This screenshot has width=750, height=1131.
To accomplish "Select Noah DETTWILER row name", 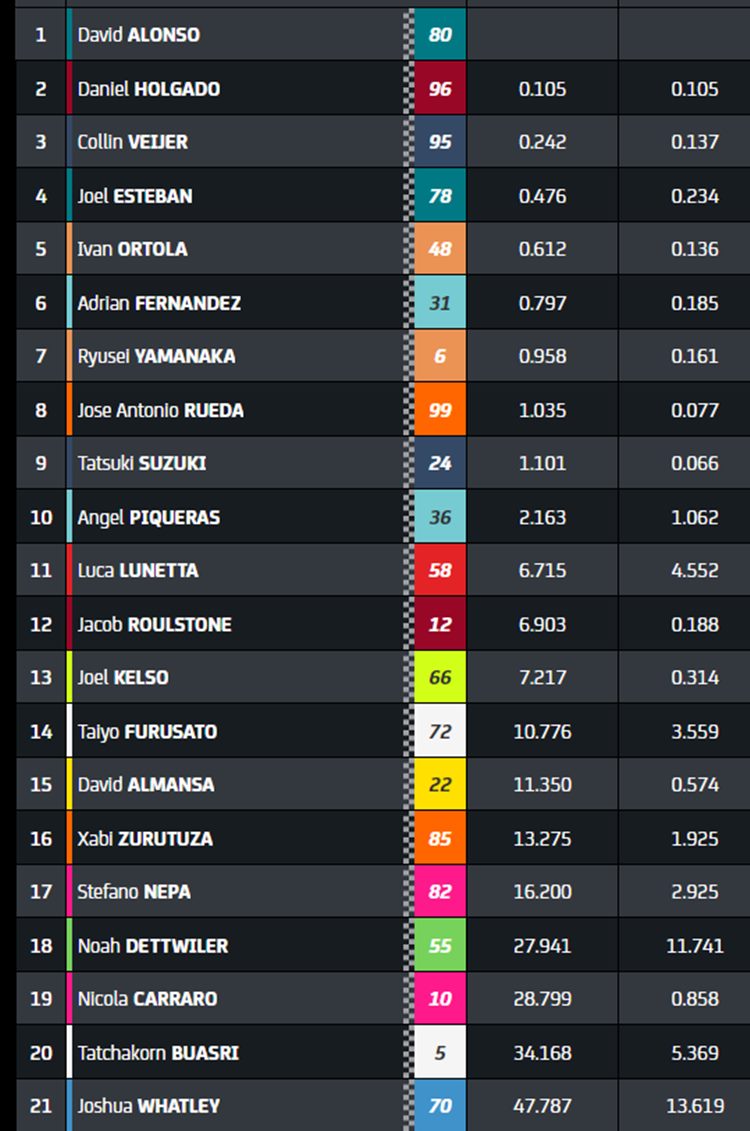I will 152,946.
